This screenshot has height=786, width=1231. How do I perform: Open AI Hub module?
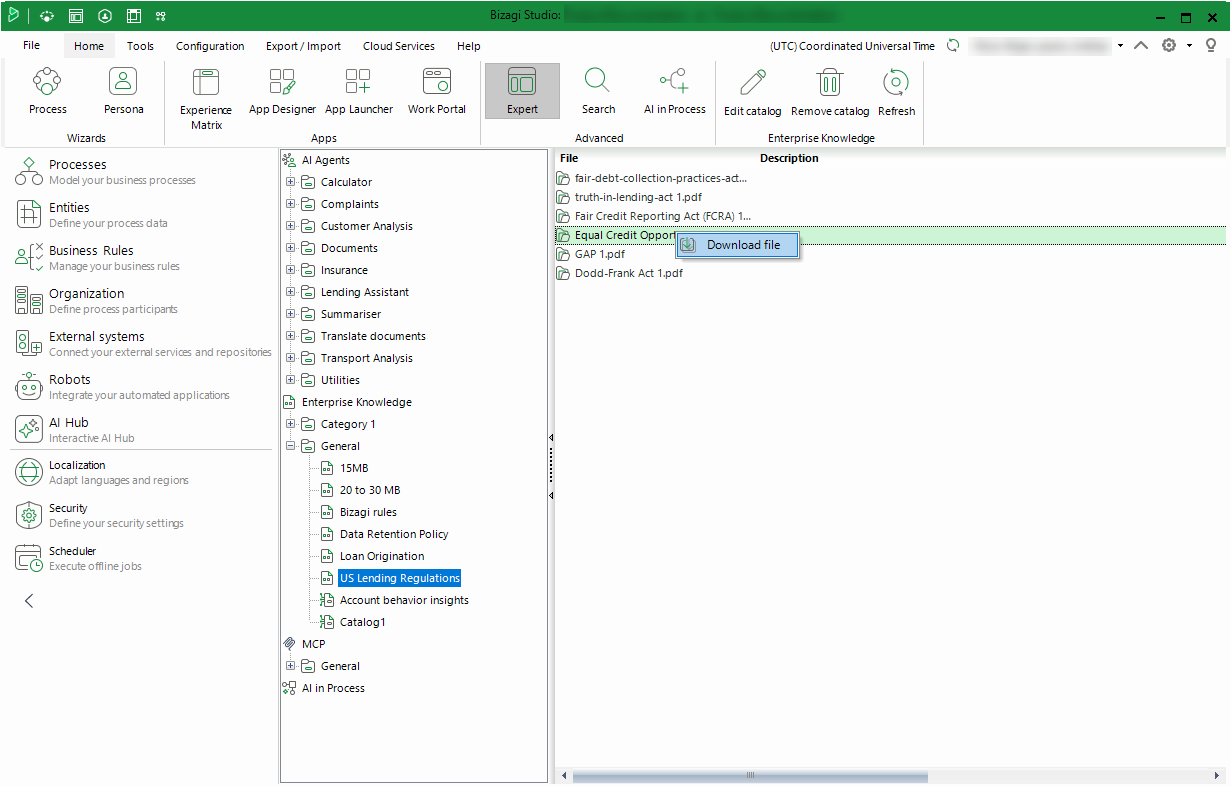[75, 429]
